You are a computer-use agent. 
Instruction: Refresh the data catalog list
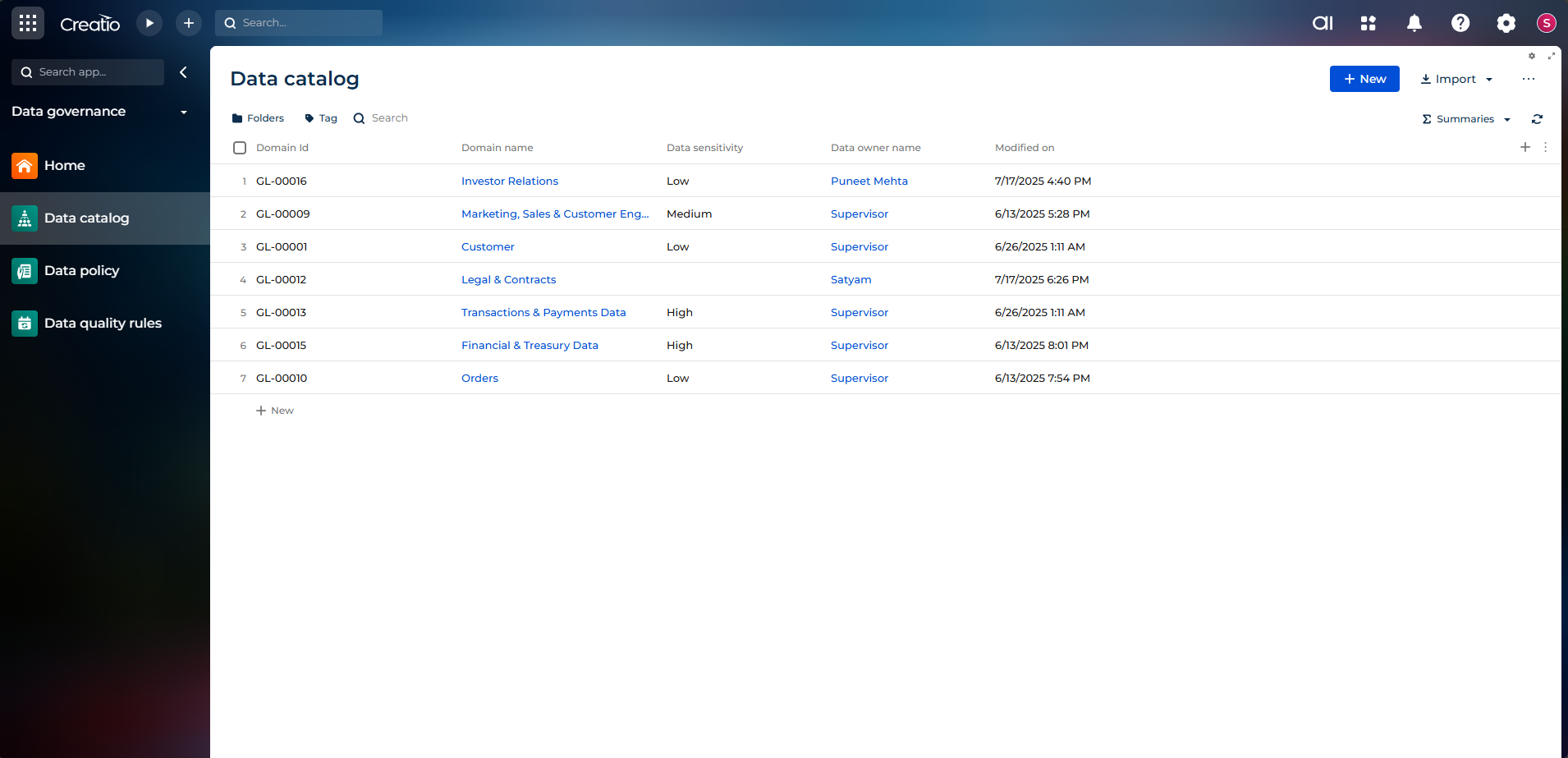click(x=1537, y=119)
